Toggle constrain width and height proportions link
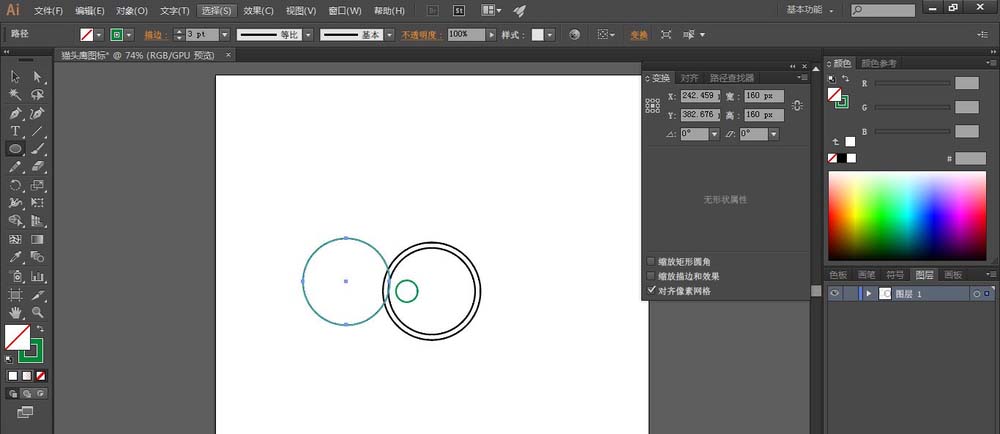The image size is (1000, 434). 796,106
